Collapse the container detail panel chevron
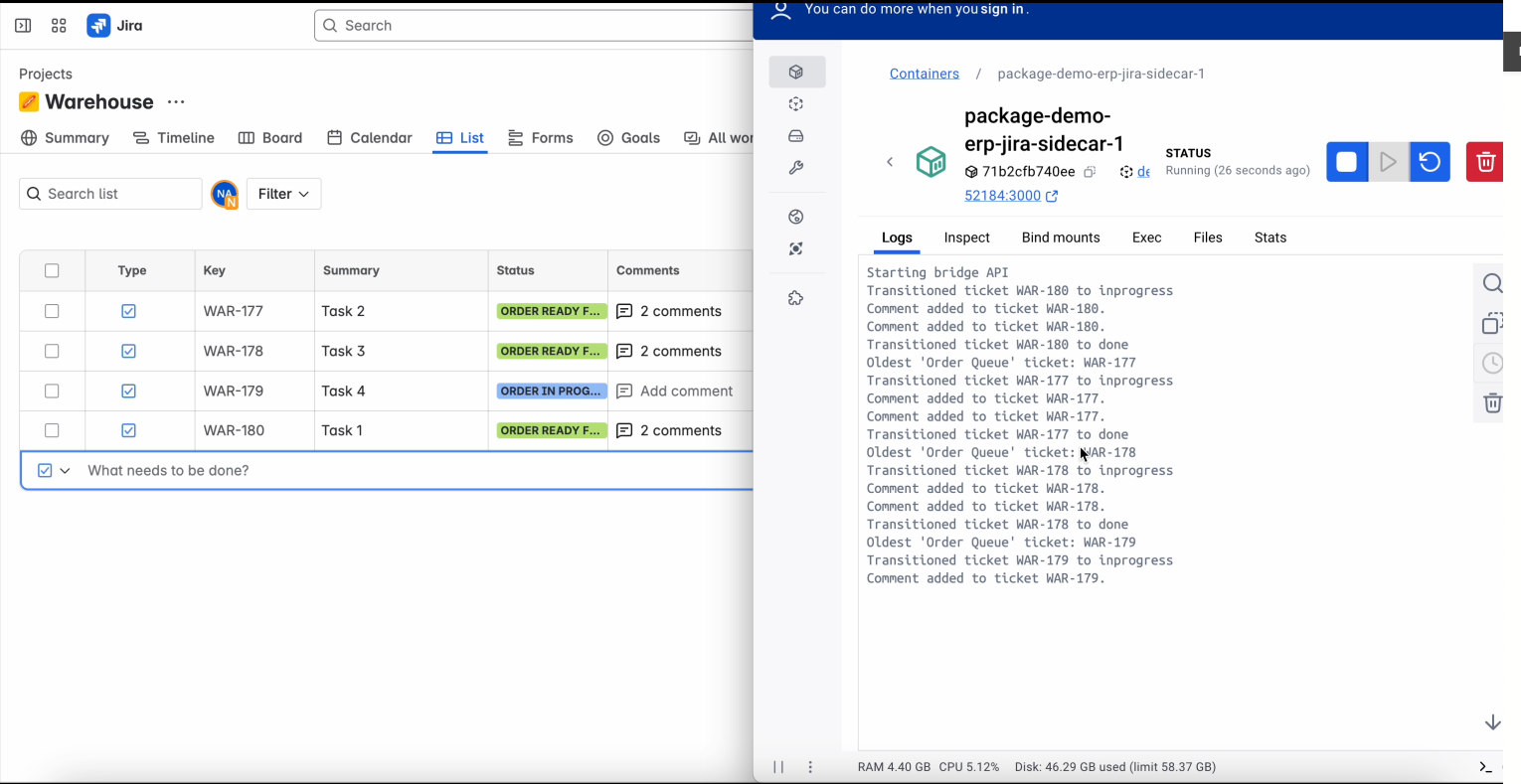The width and height of the screenshot is (1521, 784). pyautogui.click(x=890, y=162)
